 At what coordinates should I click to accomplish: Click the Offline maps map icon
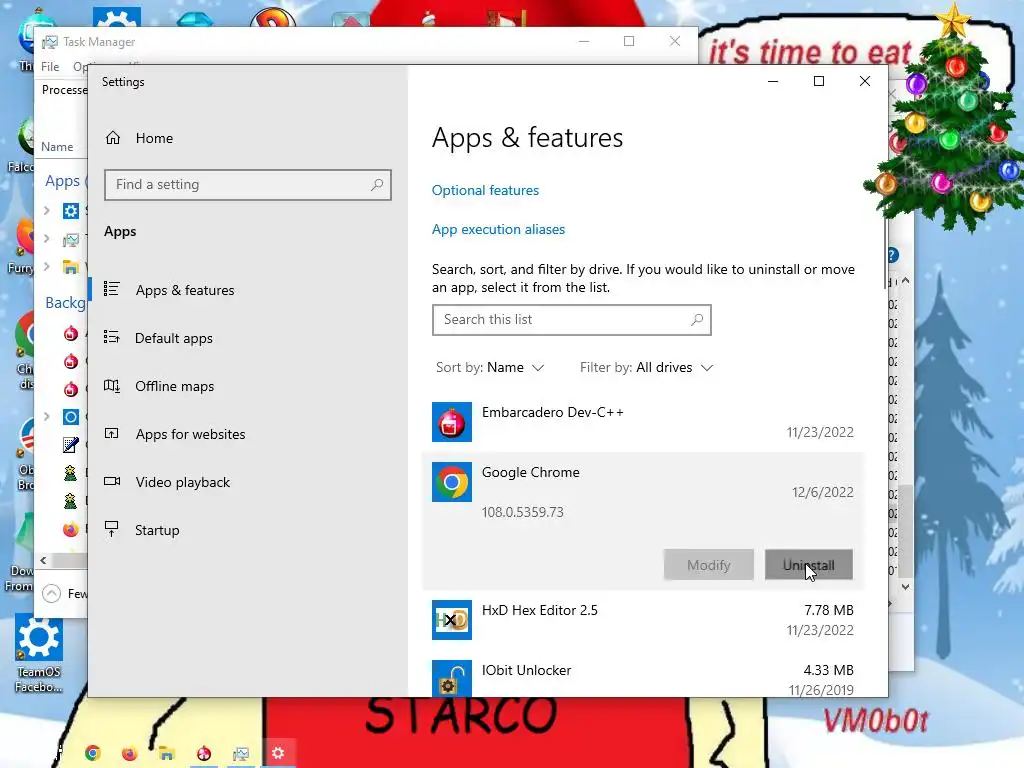[x=112, y=385]
